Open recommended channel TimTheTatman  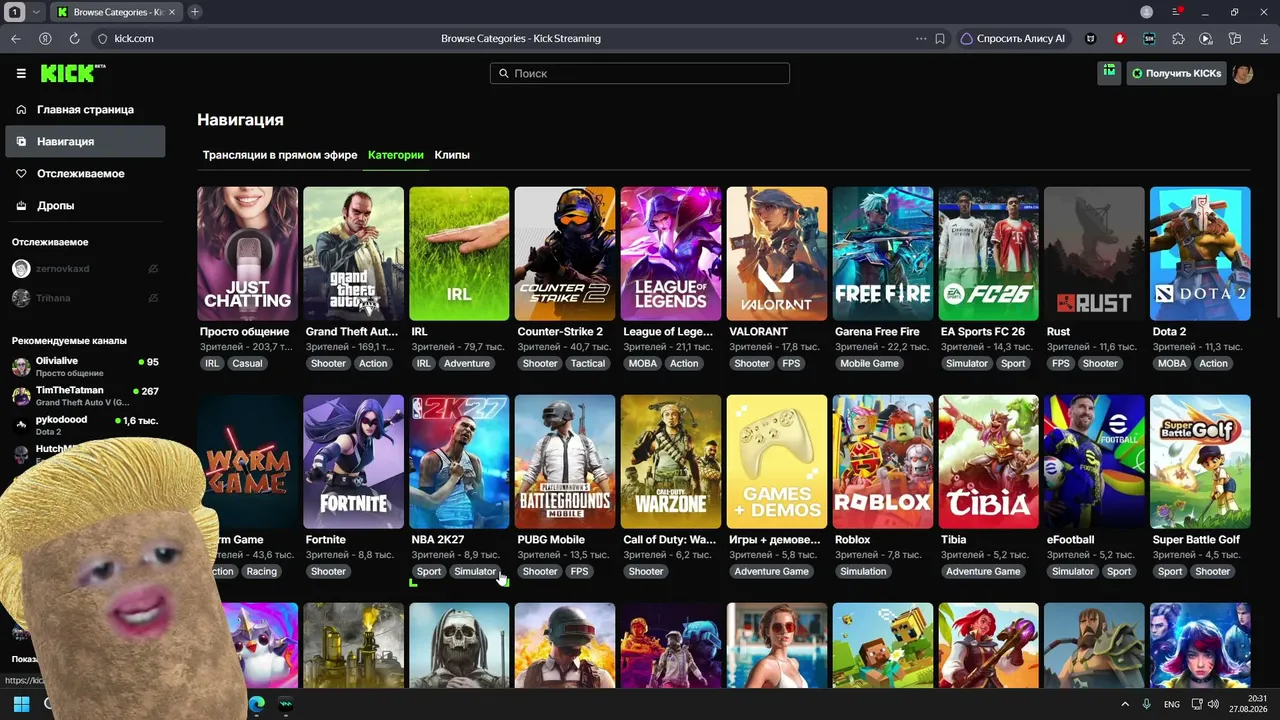pos(85,396)
